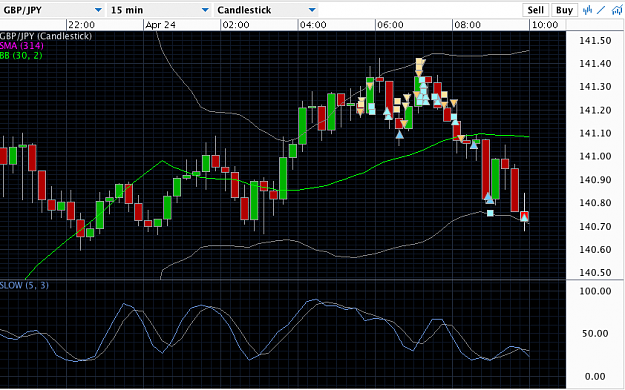Click the 141.10 price axis label
The width and height of the screenshot is (625, 390).
point(595,133)
